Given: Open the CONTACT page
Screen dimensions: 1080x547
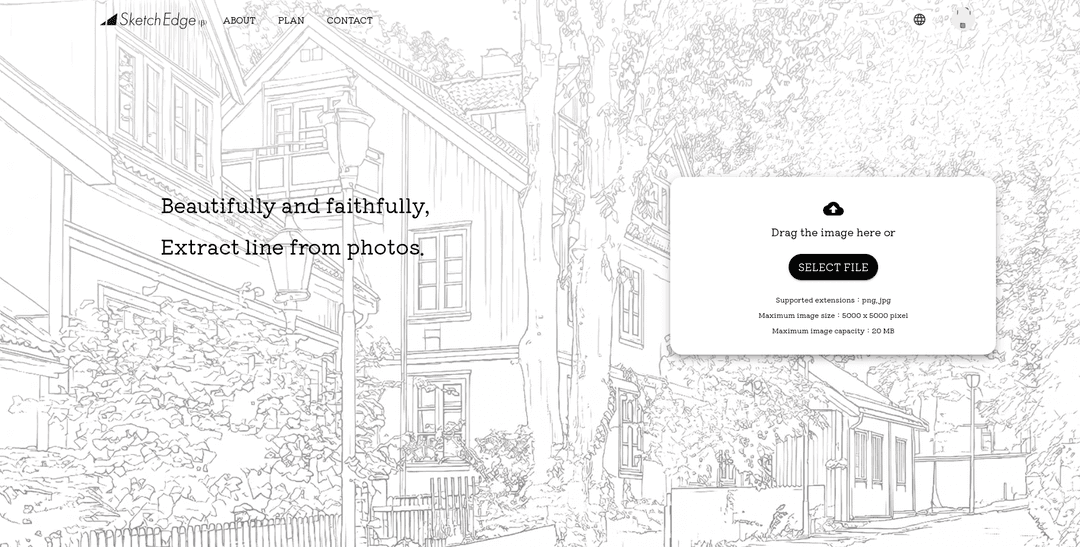Looking at the screenshot, I should click(349, 21).
